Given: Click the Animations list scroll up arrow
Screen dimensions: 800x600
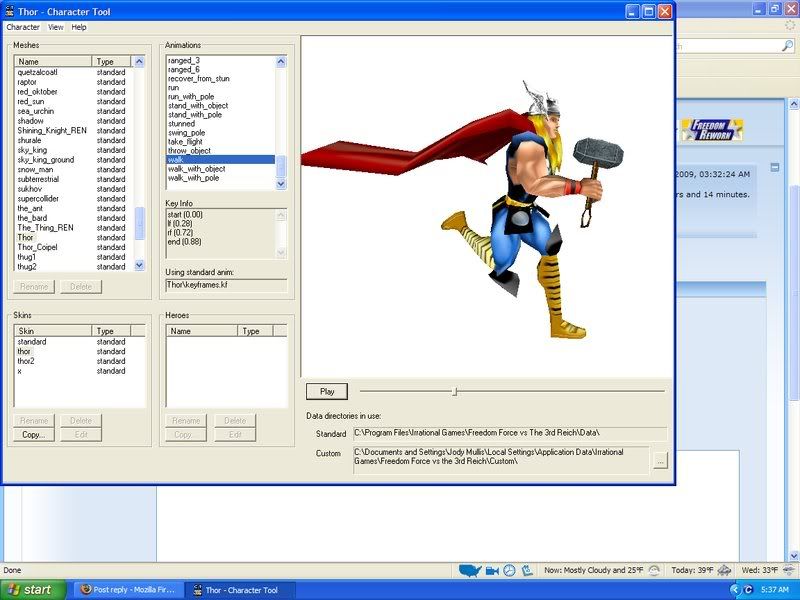Looking at the screenshot, I should [x=281, y=62].
